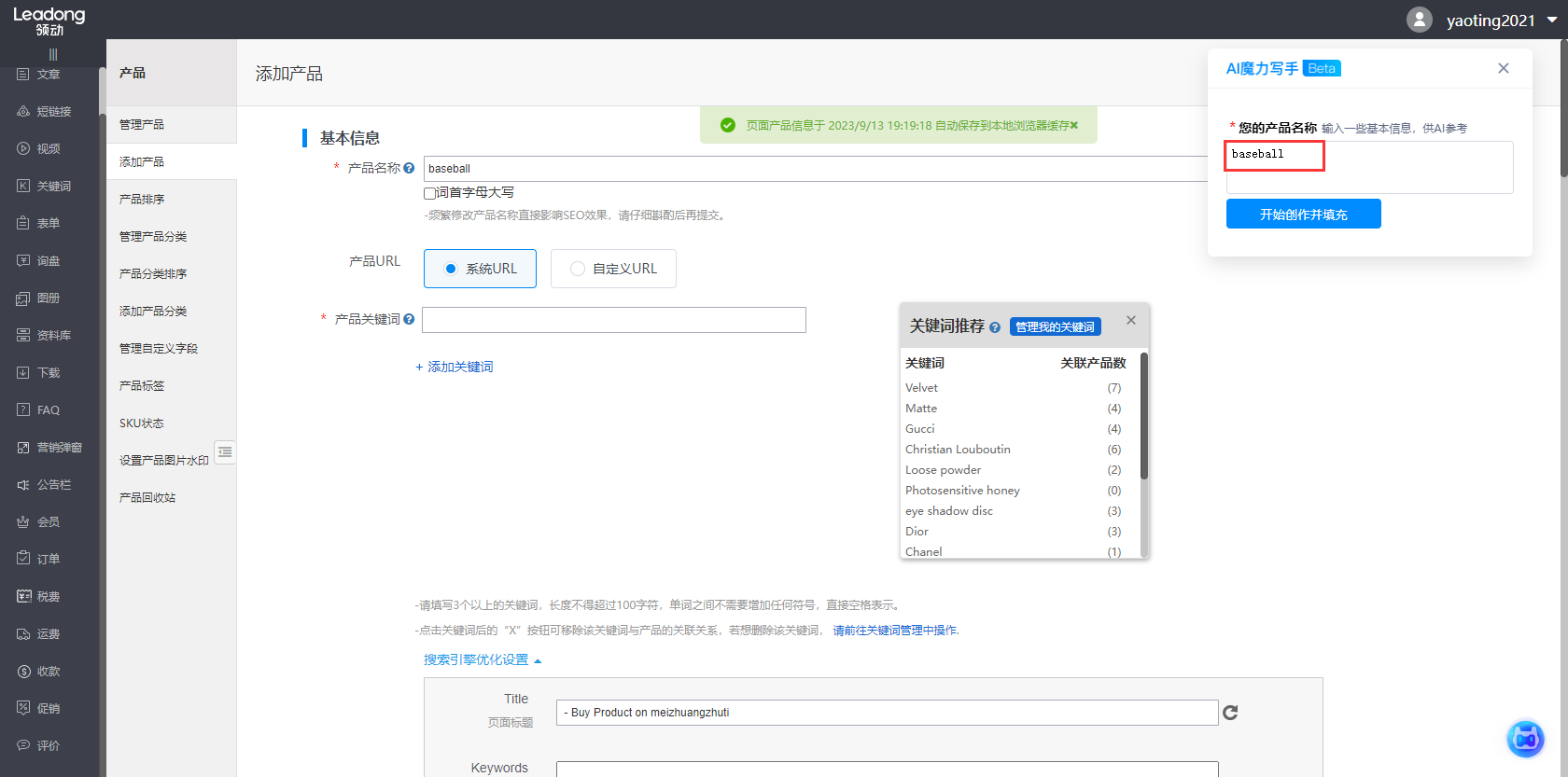Click the 产品关键词 input field

pos(613,320)
